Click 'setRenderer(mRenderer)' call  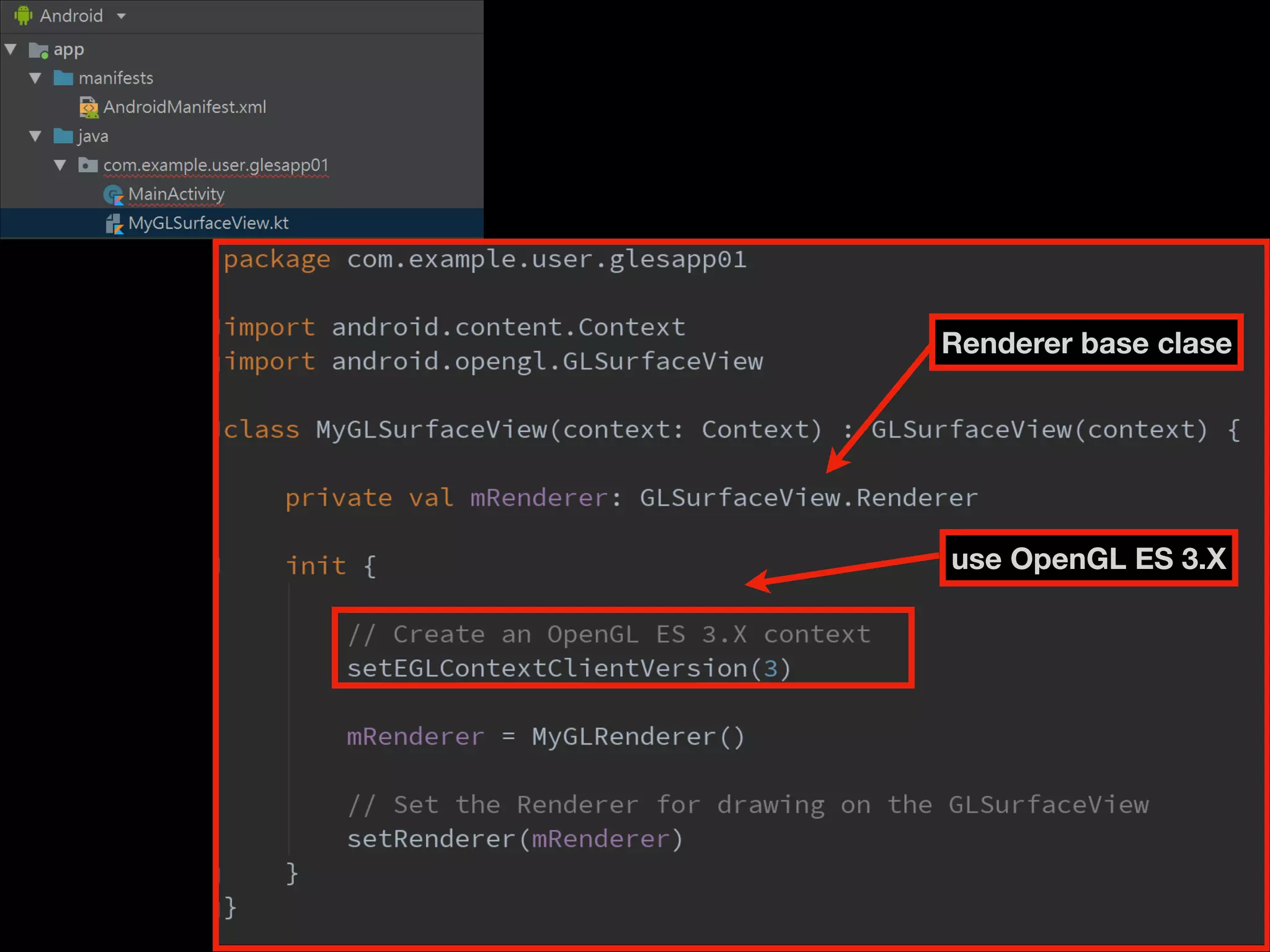point(515,839)
